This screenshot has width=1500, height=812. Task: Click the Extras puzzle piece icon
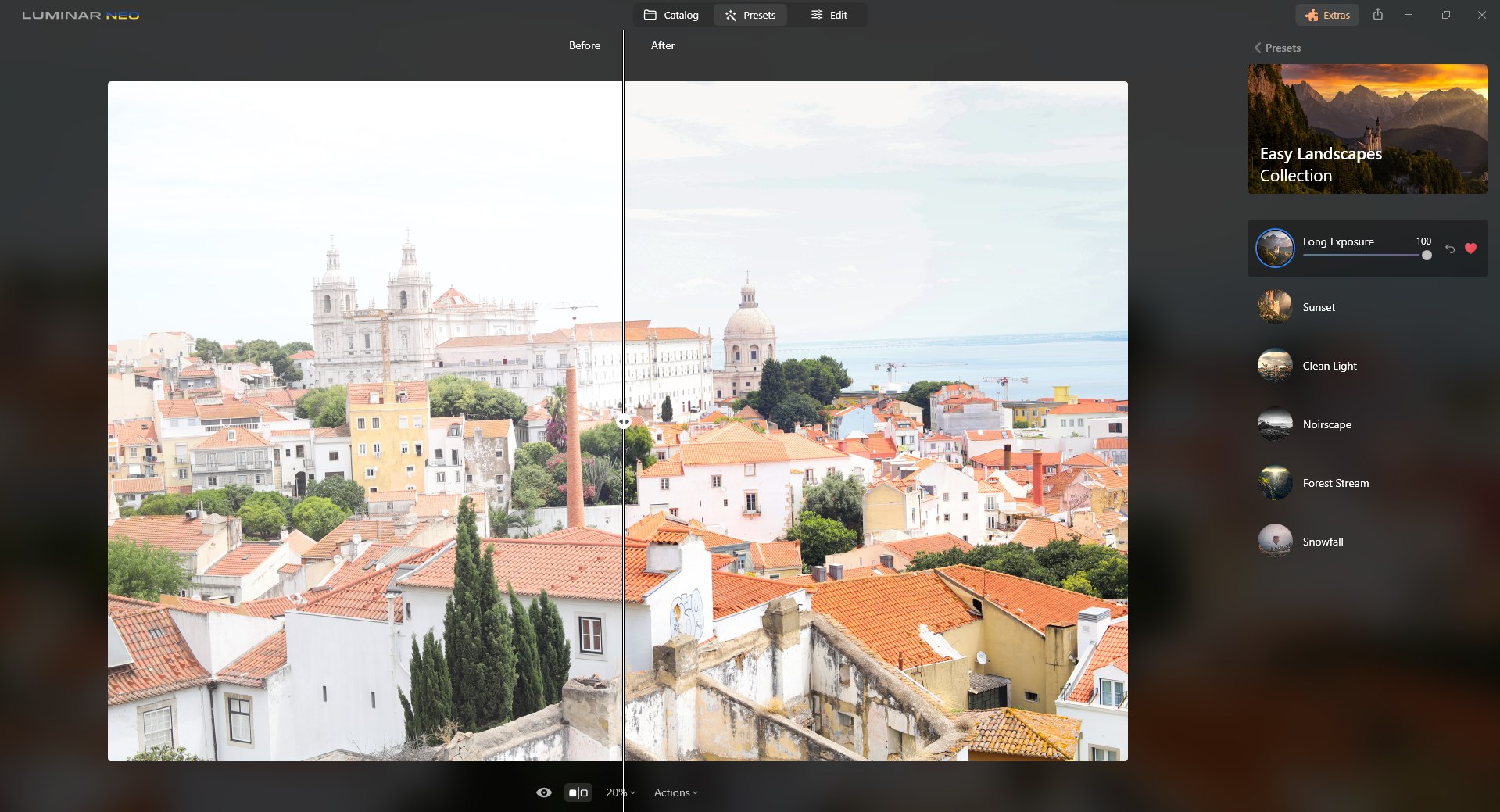pos(1312,15)
